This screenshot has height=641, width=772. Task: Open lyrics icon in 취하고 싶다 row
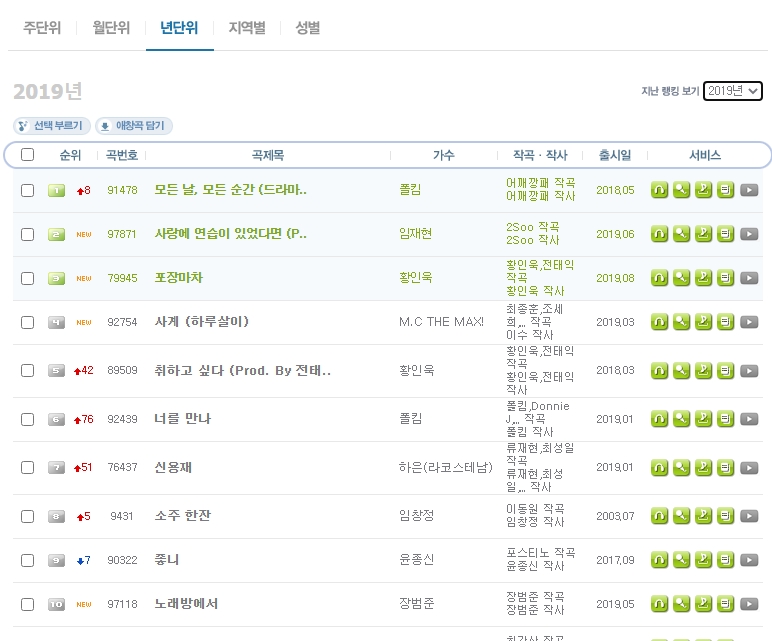point(725,370)
